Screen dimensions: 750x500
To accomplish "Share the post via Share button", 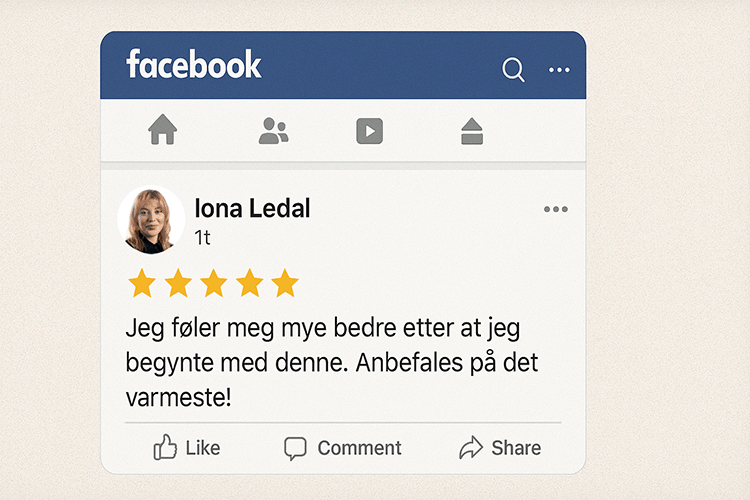I will [500, 448].
